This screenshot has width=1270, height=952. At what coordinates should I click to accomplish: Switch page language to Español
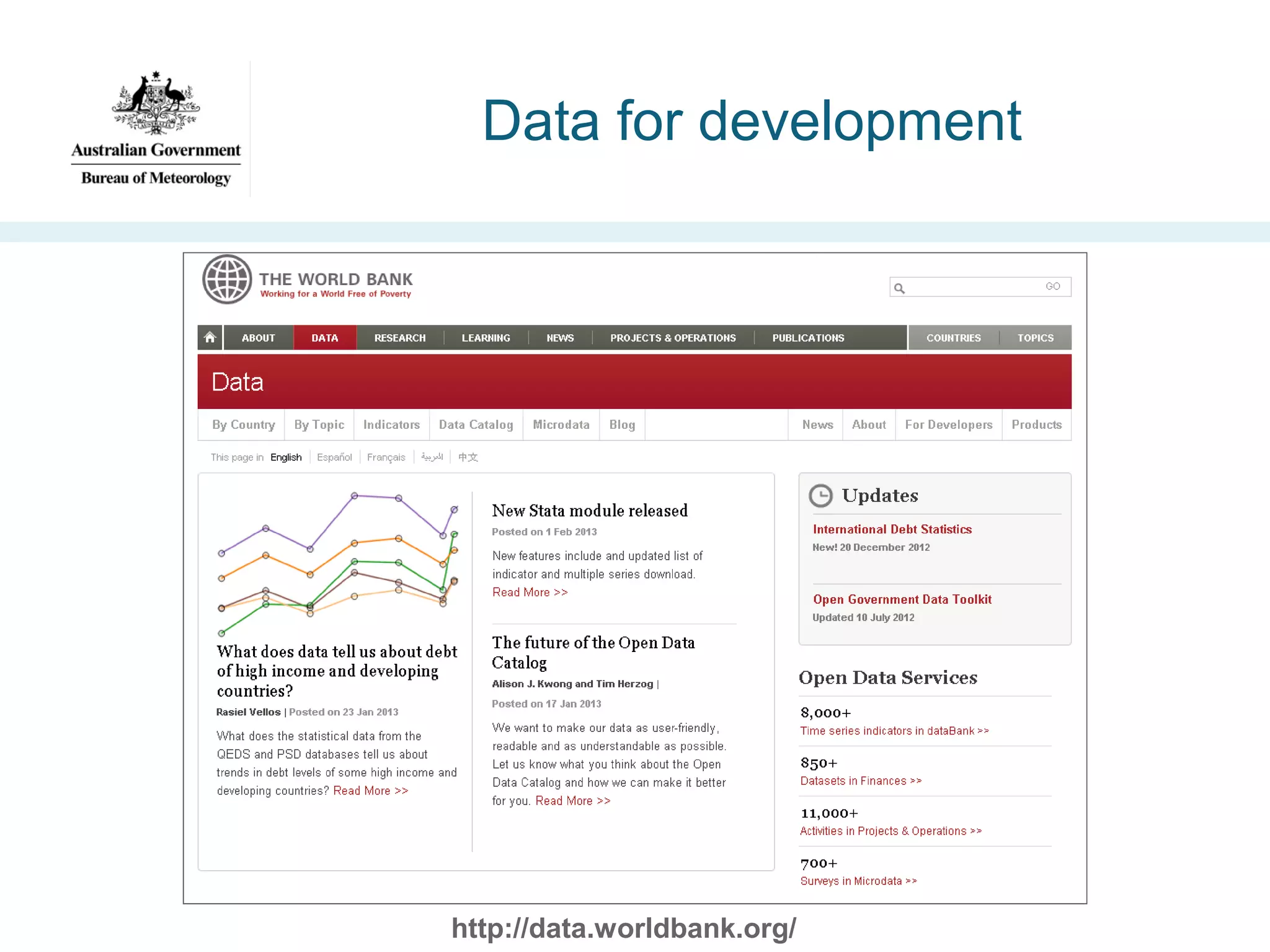coord(334,457)
